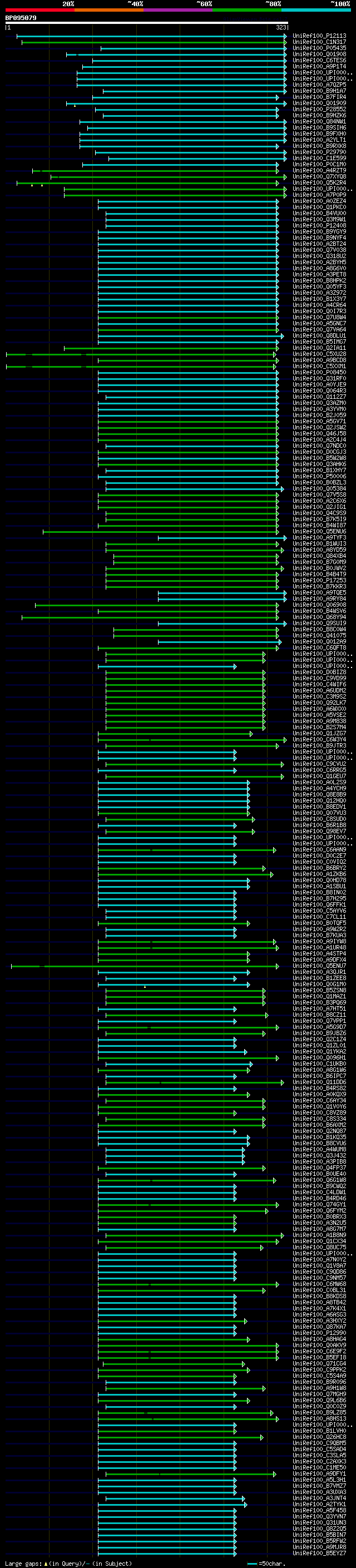The width and height of the screenshot is (356, 1568).
Task: Select the UniRef100_A8YD59 label
Action: (x=319, y=550)
